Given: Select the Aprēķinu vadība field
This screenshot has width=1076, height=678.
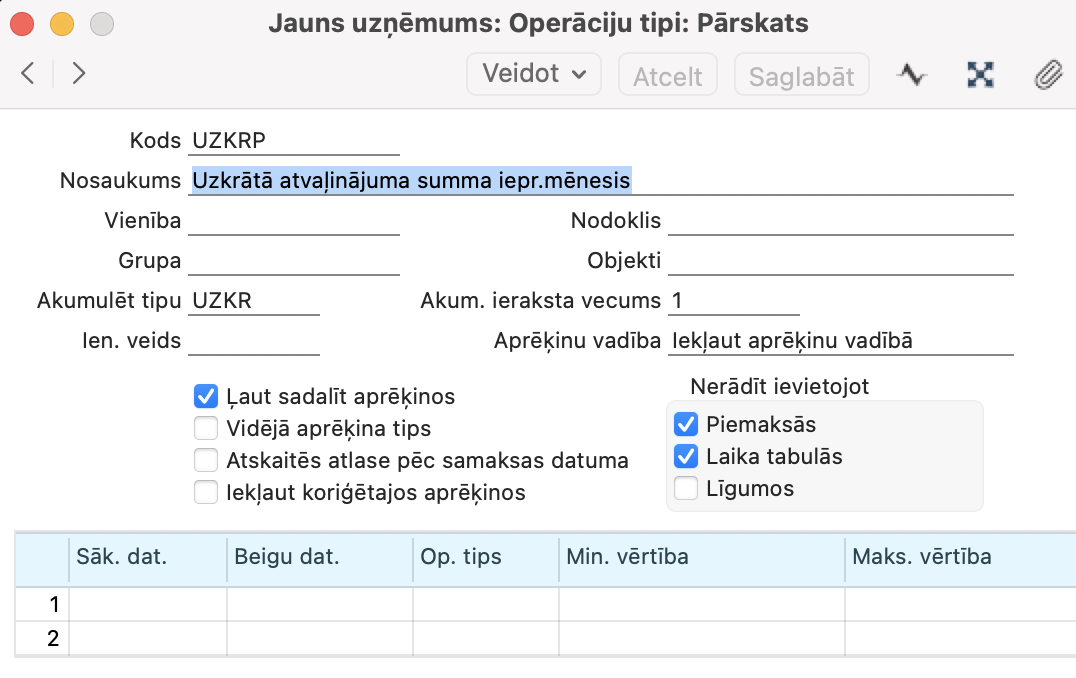Looking at the screenshot, I should click(x=840, y=341).
